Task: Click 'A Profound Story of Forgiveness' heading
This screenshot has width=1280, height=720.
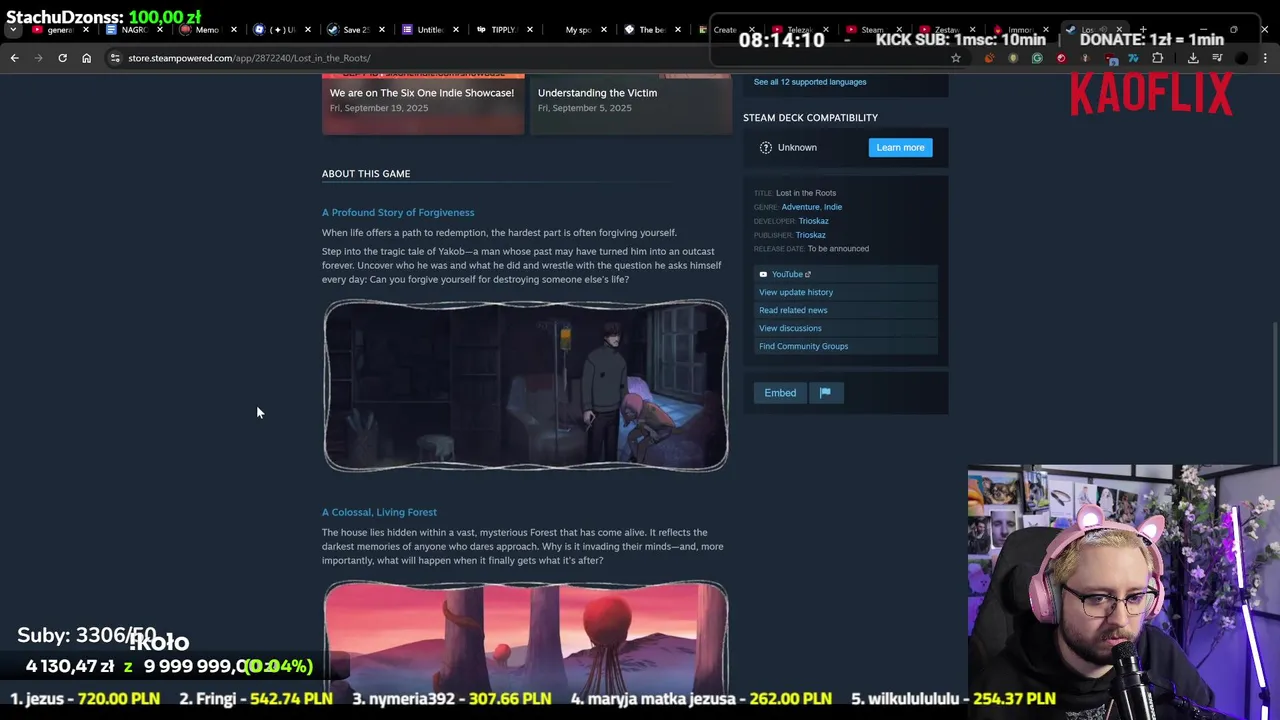Action: (x=398, y=213)
